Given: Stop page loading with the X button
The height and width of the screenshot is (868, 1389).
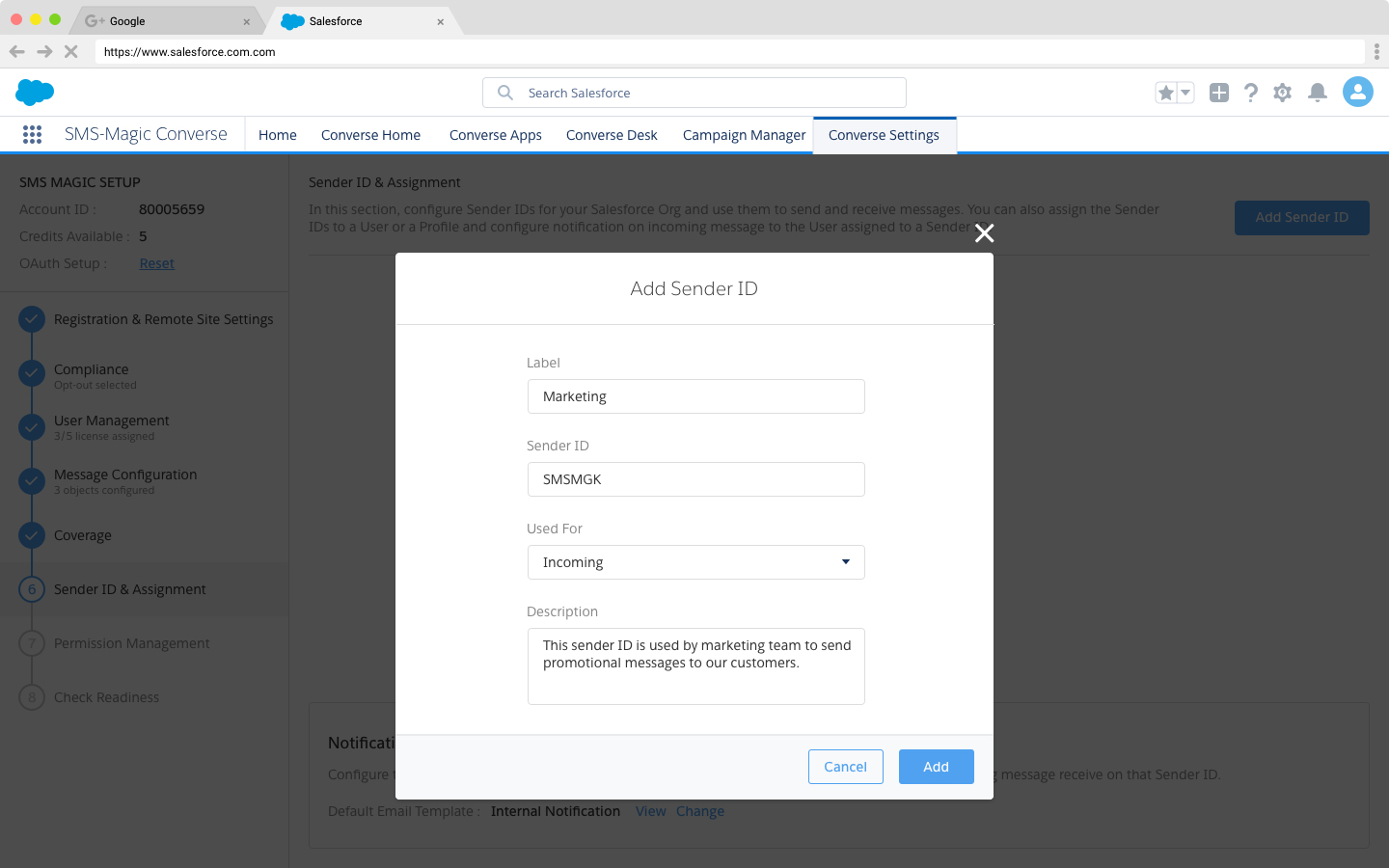Looking at the screenshot, I should [70, 52].
